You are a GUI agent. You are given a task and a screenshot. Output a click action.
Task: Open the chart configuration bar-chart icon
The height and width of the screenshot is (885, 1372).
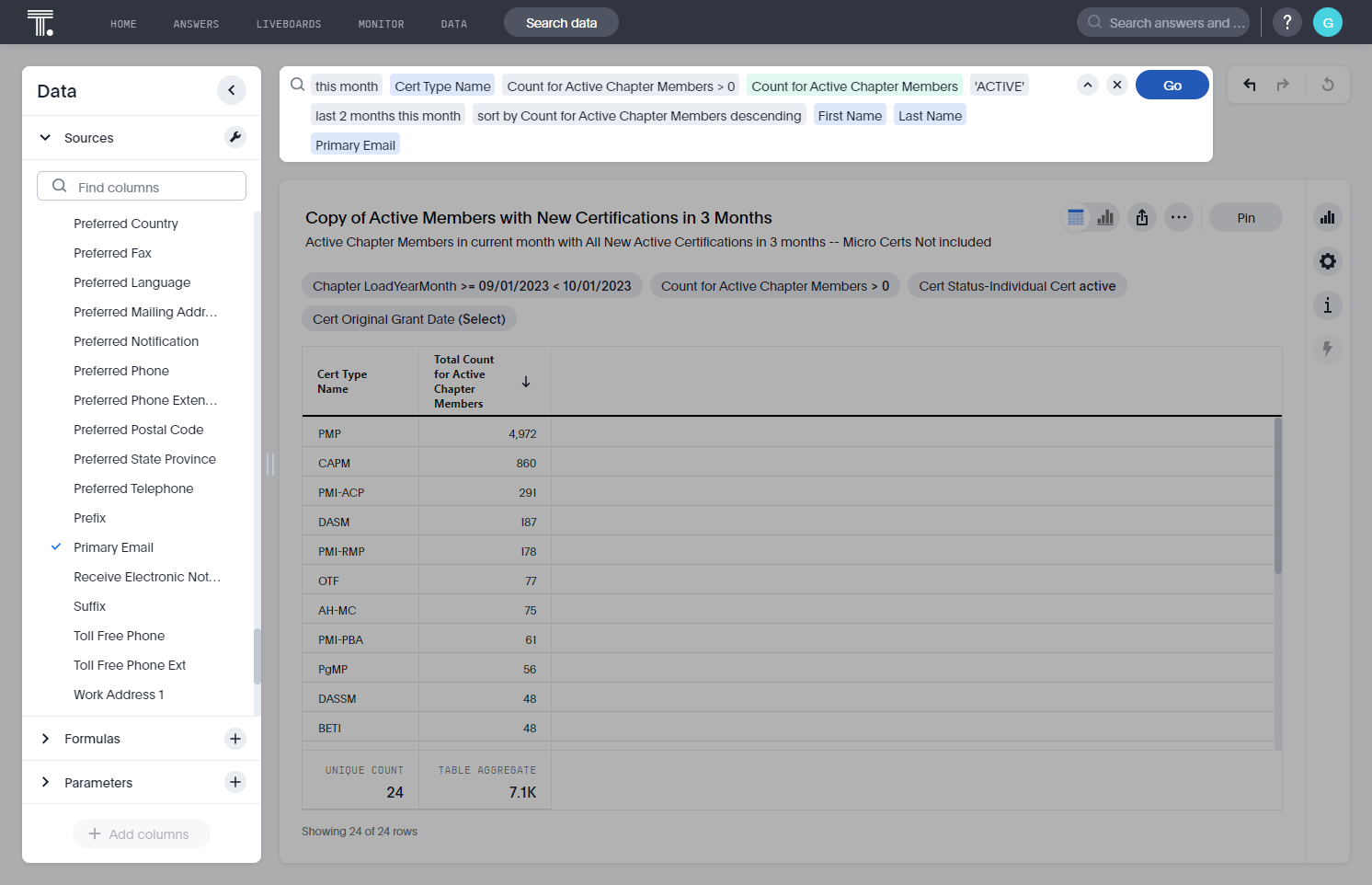point(1328,218)
